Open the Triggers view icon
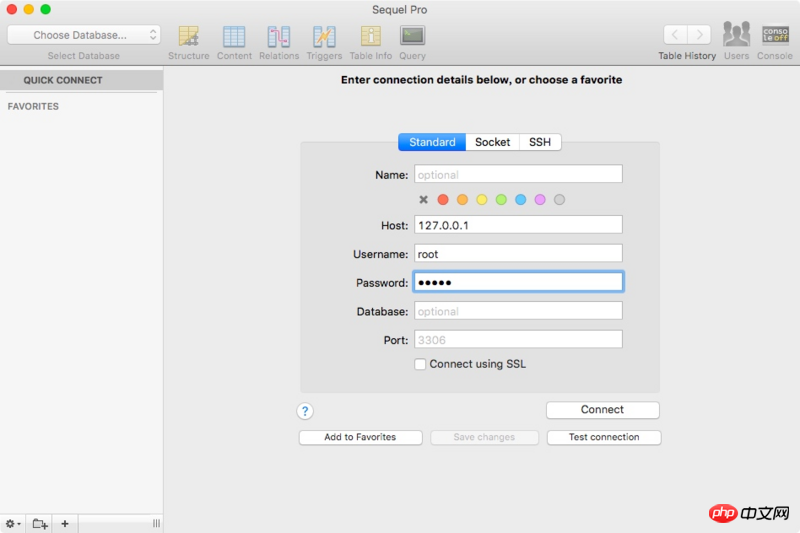The width and height of the screenshot is (800, 533). coord(324,37)
